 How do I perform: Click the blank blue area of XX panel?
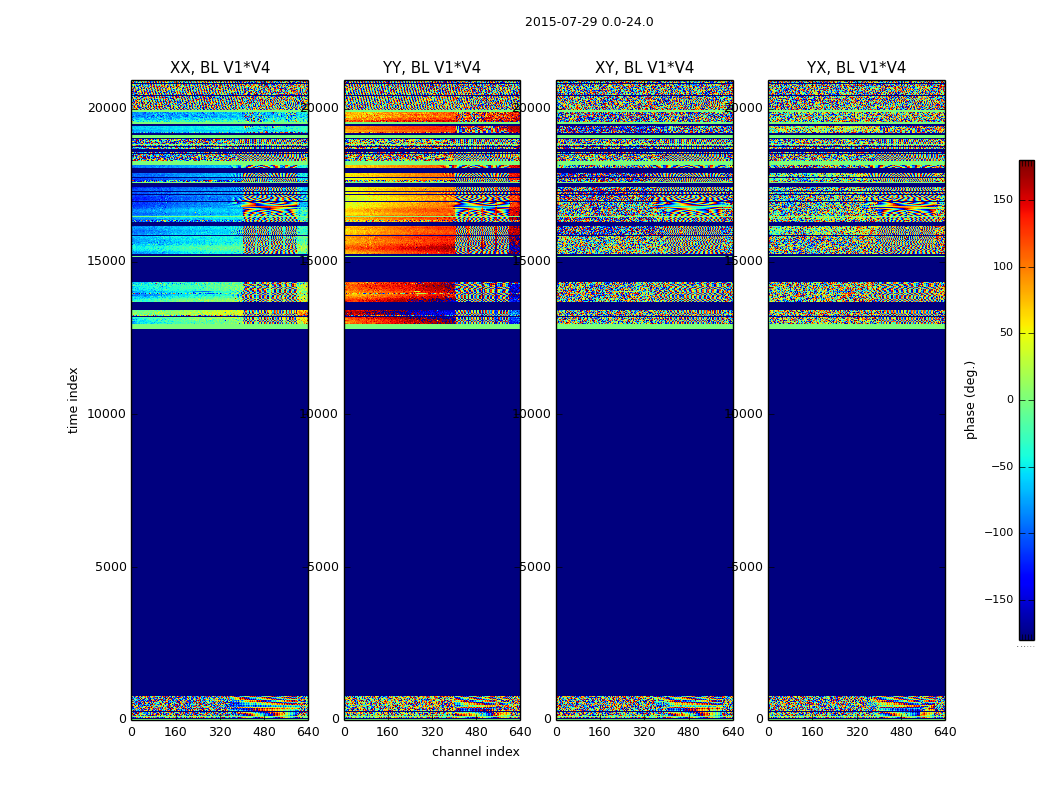[220, 500]
